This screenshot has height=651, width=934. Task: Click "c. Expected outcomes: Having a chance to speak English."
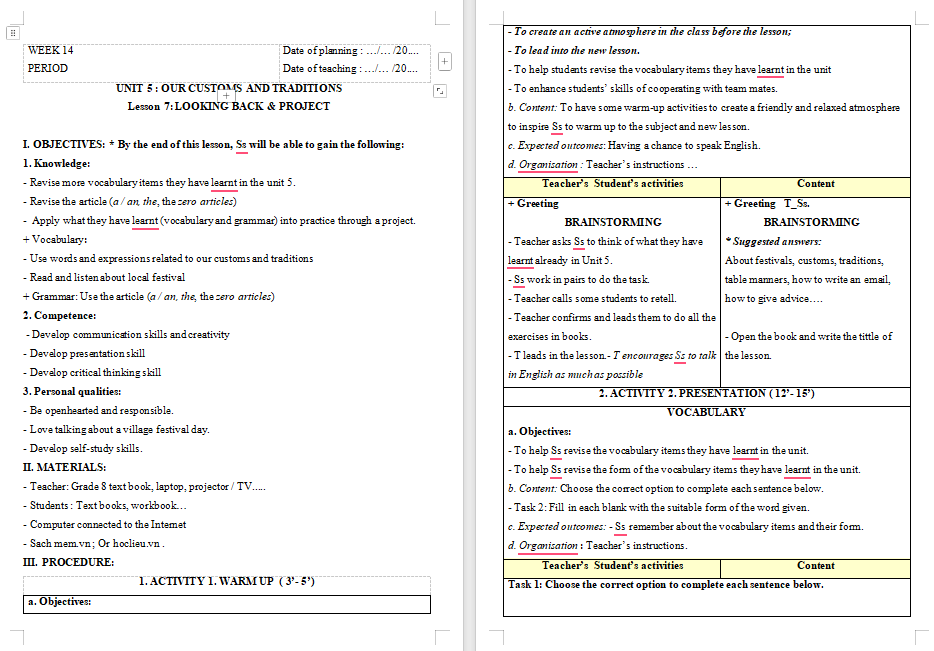point(634,146)
